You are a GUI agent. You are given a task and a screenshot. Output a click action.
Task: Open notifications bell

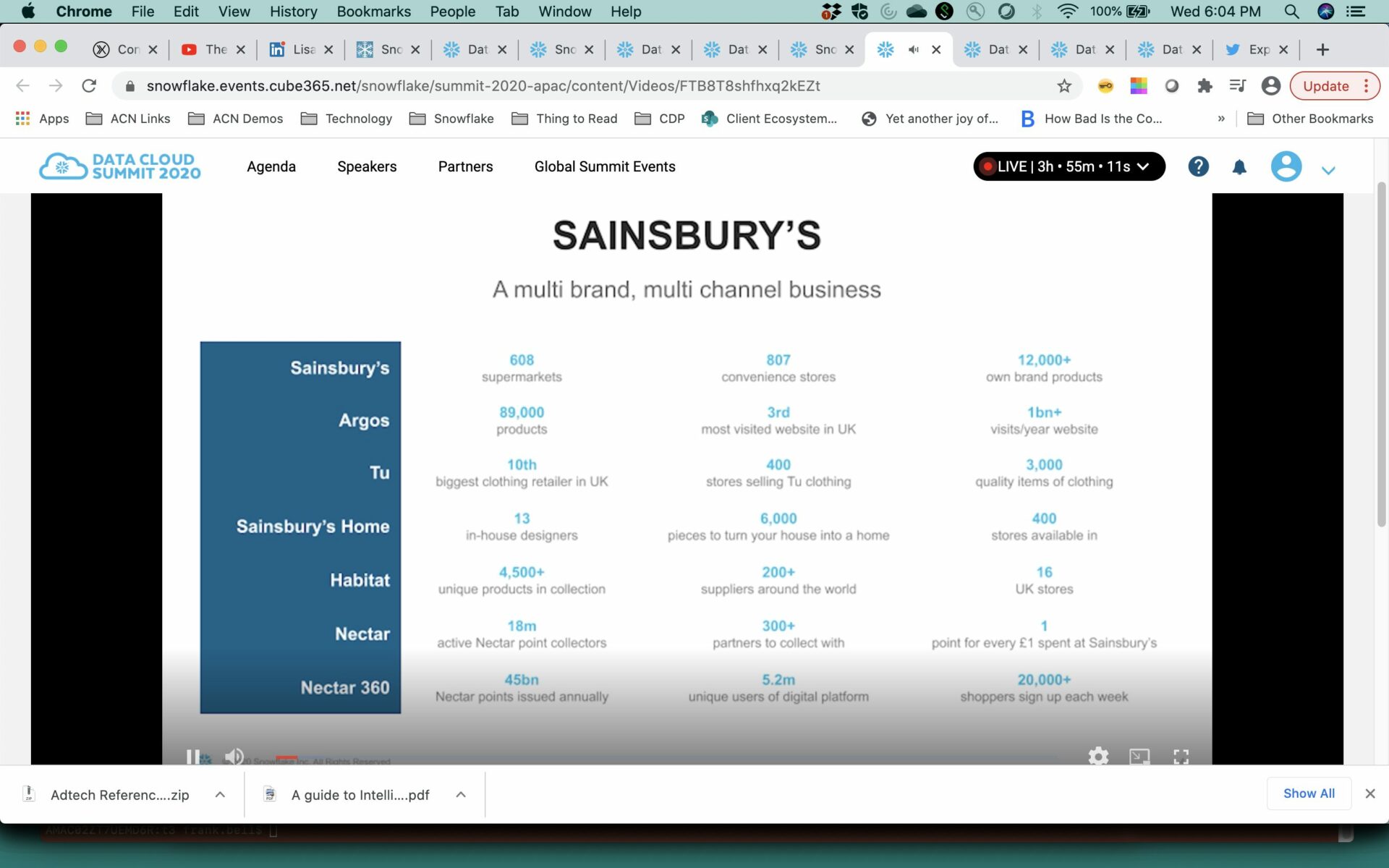pos(1239,167)
